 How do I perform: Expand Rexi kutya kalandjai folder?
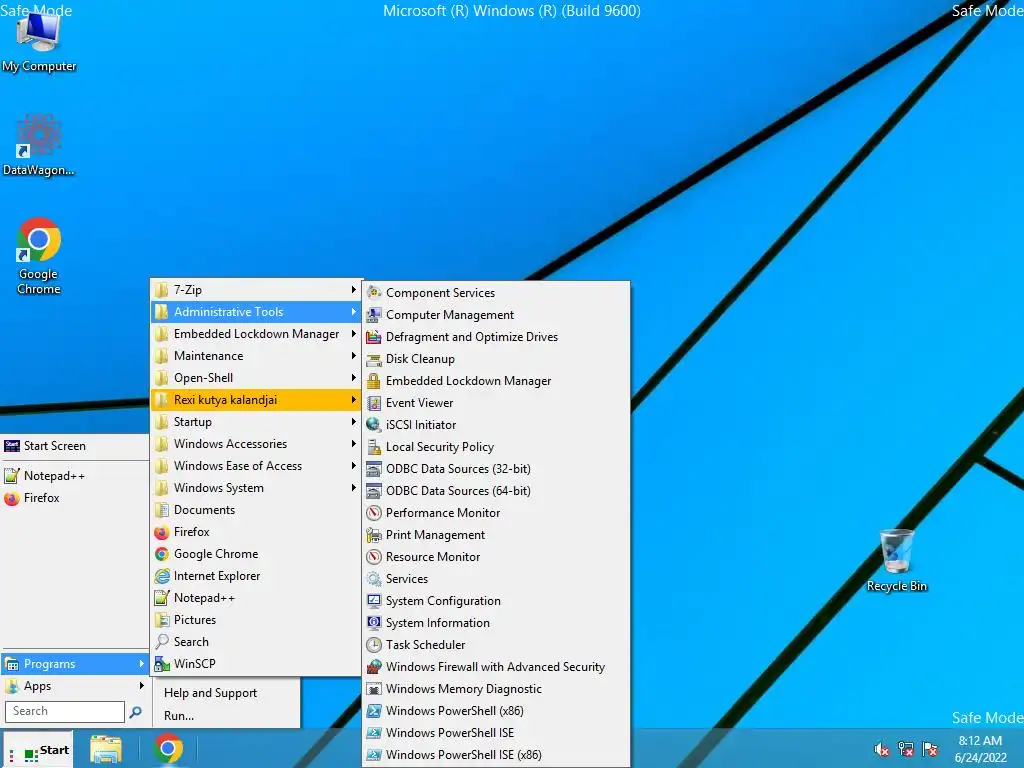pos(256,400)
